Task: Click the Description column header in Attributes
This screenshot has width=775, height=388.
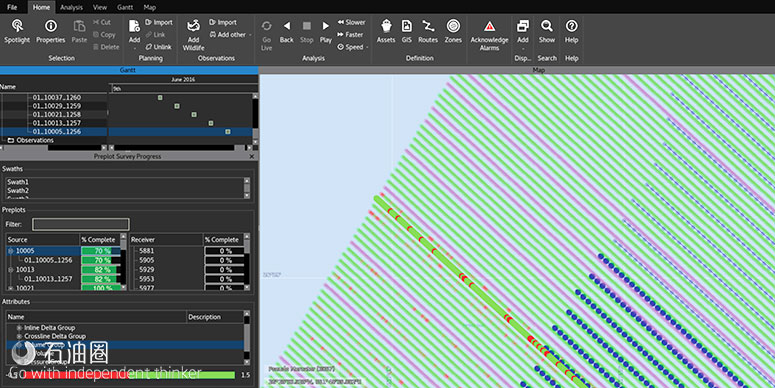Action: point(215,317)
